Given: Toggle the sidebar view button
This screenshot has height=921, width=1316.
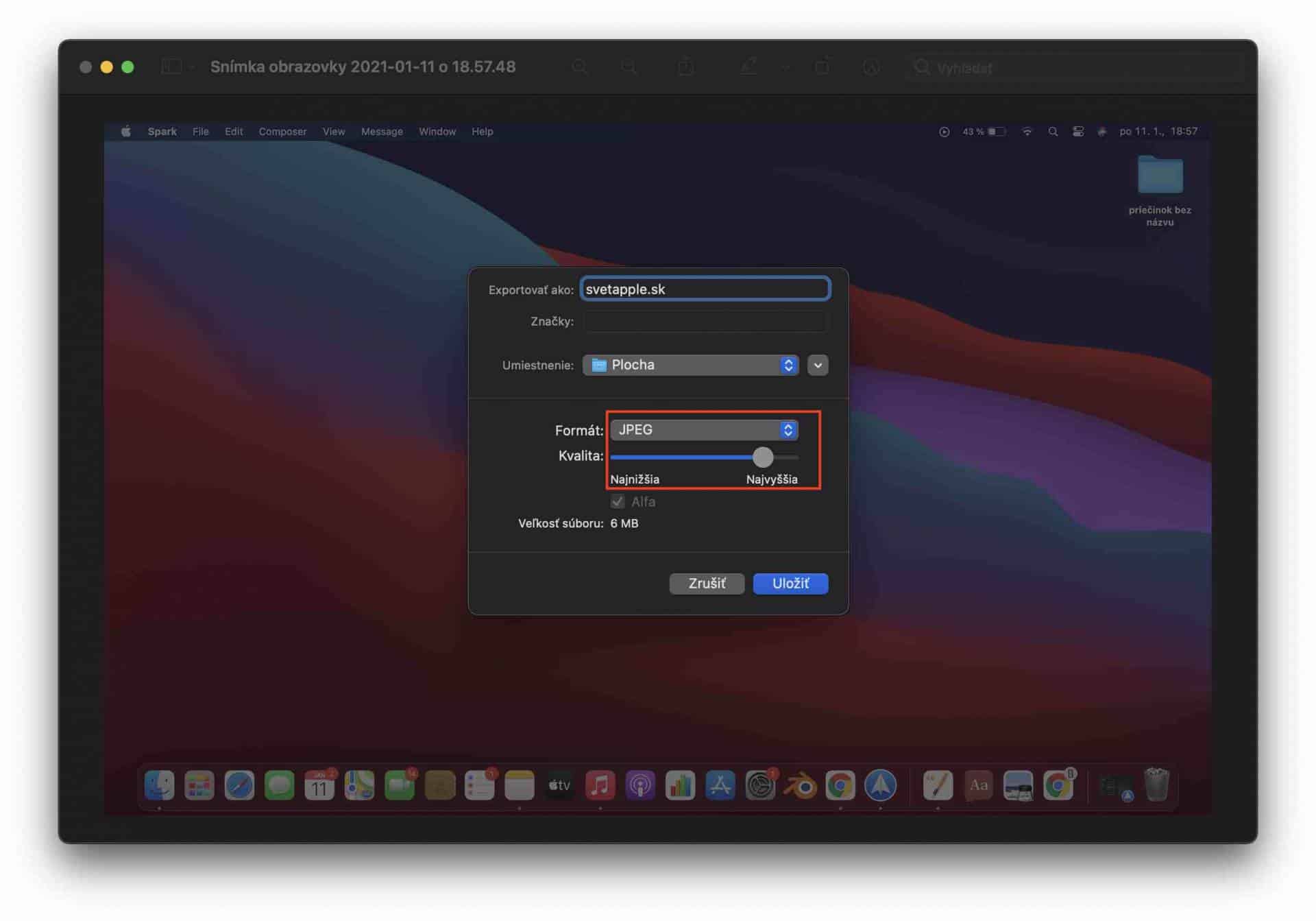Looking at the screenshot, I should tap(171, 67).
